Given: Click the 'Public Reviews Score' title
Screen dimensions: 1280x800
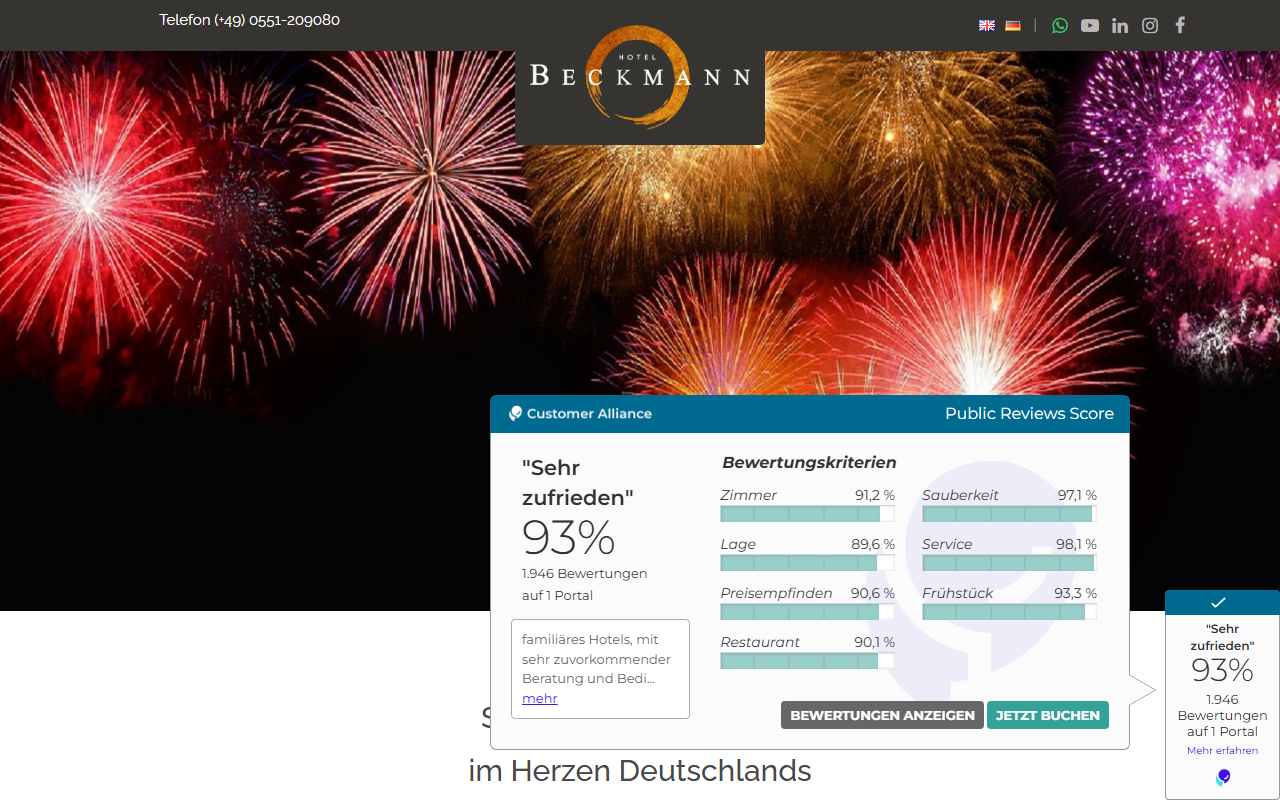Looking at the screenshot, I should pyautogui.click(x=1029, y=414).
